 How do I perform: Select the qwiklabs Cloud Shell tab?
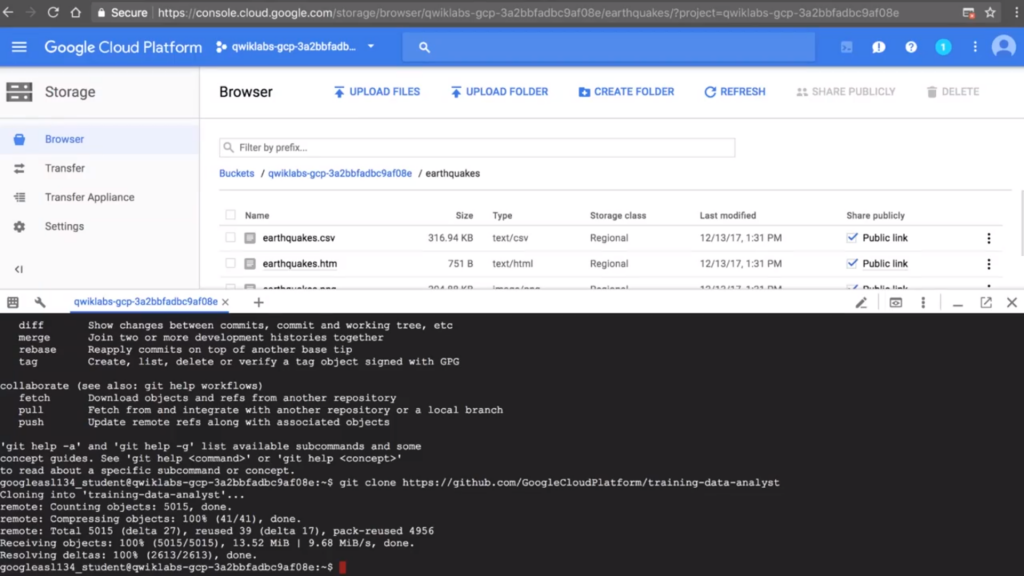click(145, 302)
